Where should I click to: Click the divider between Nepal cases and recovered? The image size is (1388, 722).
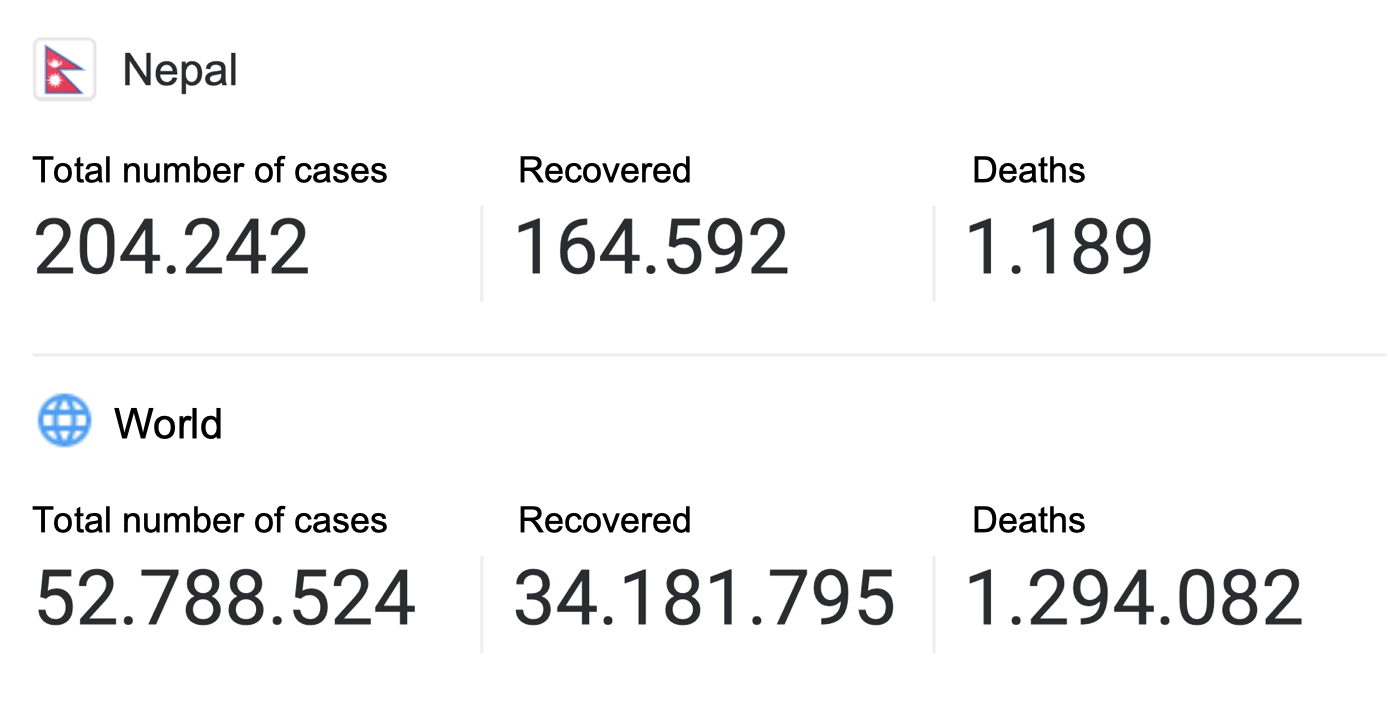coord(482,254)
